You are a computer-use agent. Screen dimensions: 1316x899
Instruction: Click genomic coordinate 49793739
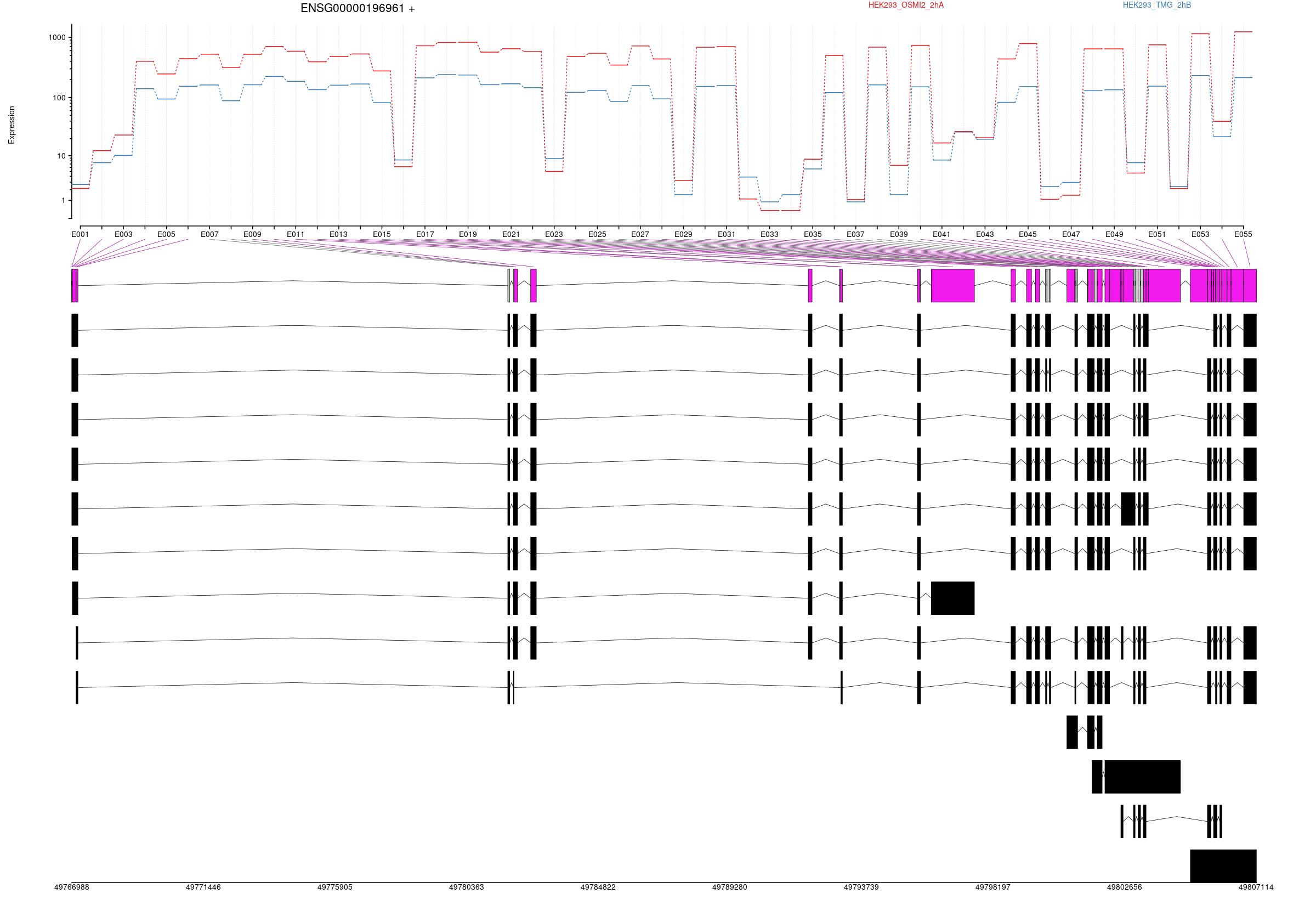[861, 887]
